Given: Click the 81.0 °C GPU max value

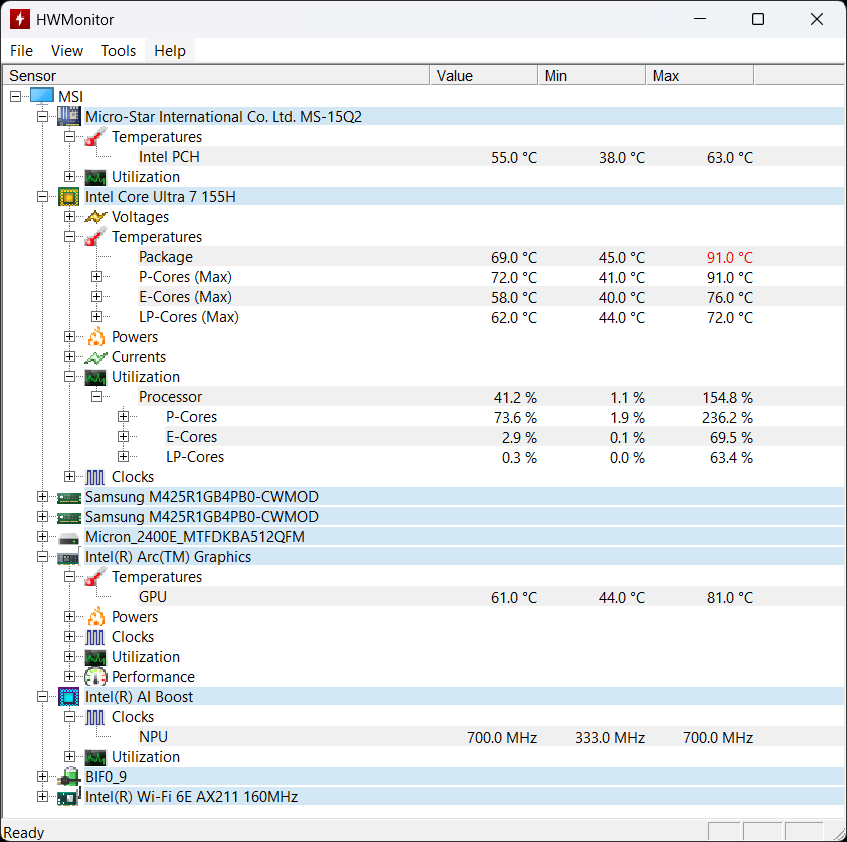Looking at the screenshot, I should tap(730, 597).
